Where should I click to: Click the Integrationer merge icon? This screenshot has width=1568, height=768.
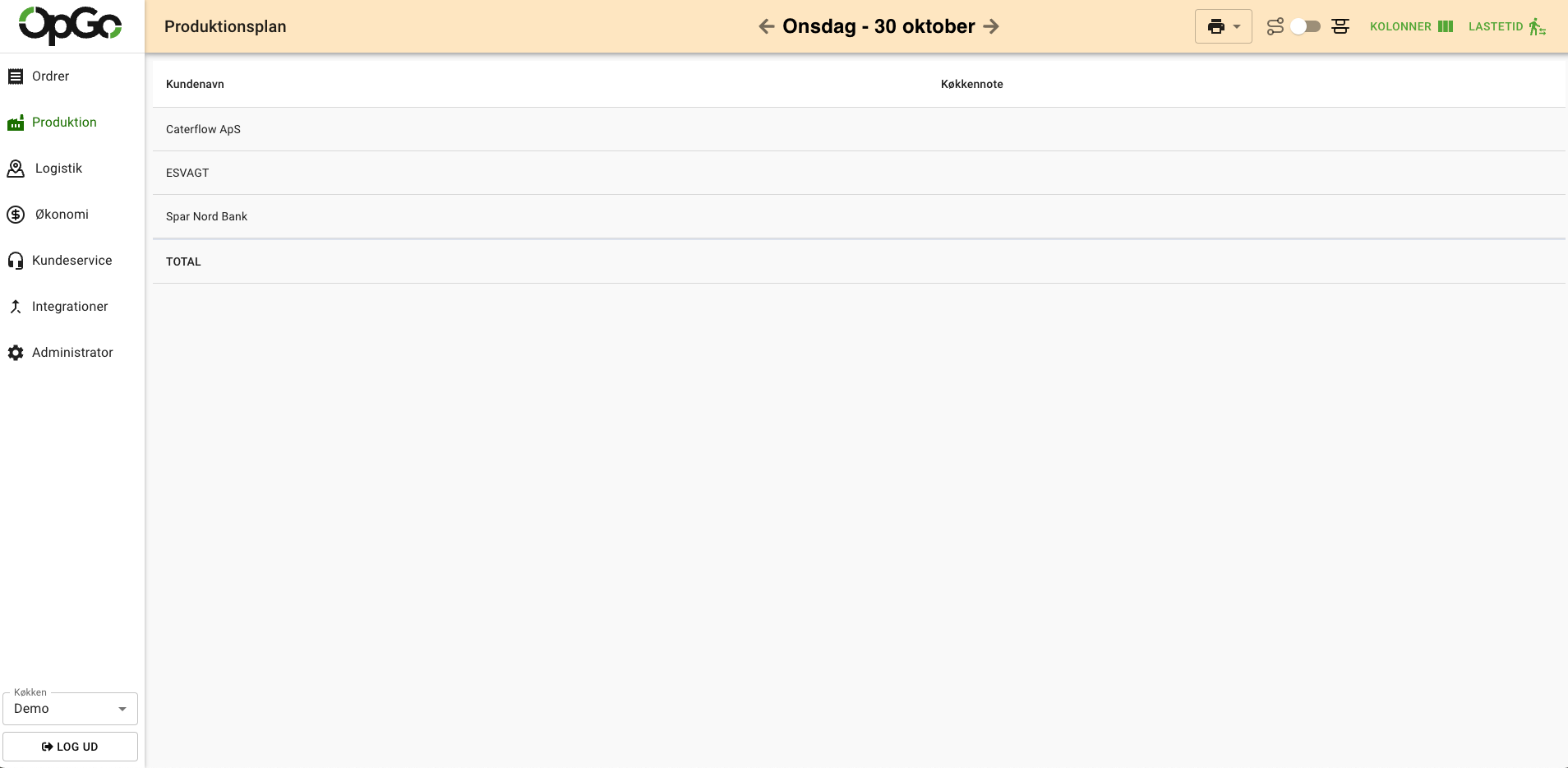pos(16,307)
